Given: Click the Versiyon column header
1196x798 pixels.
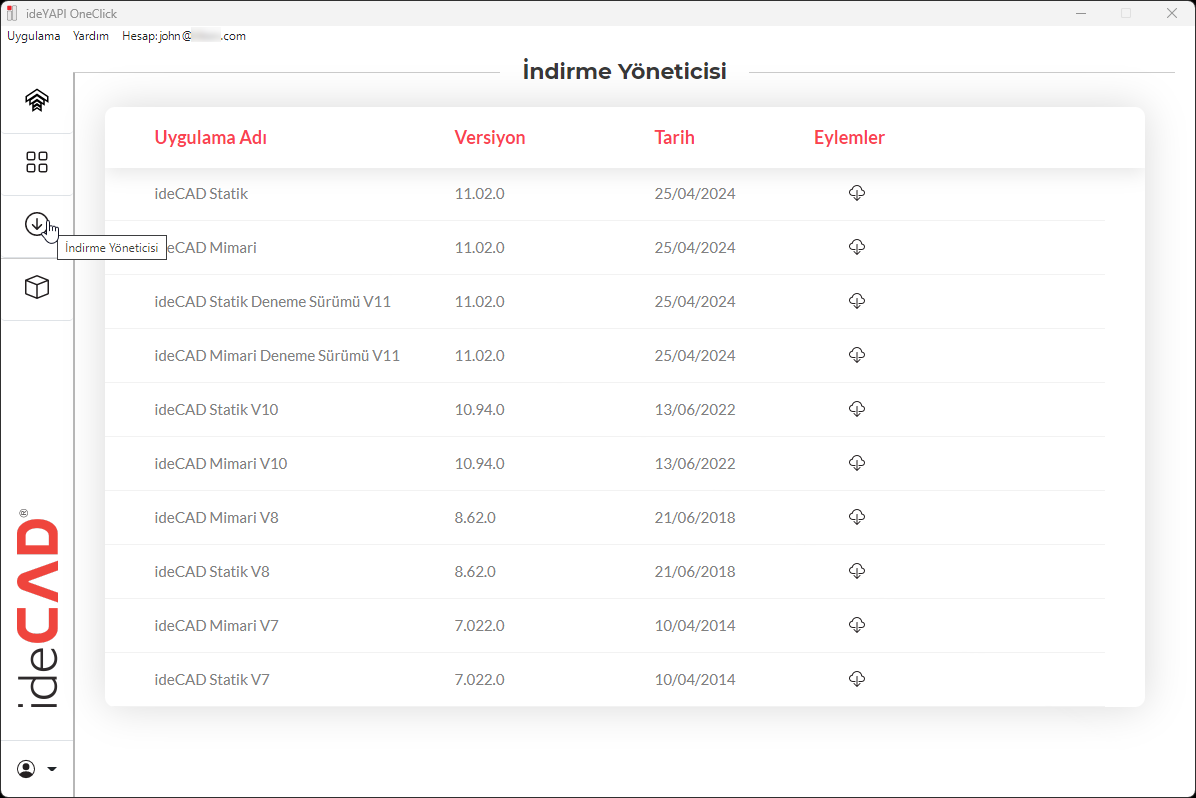Looking at the screenshot, I should click(489, 138).
